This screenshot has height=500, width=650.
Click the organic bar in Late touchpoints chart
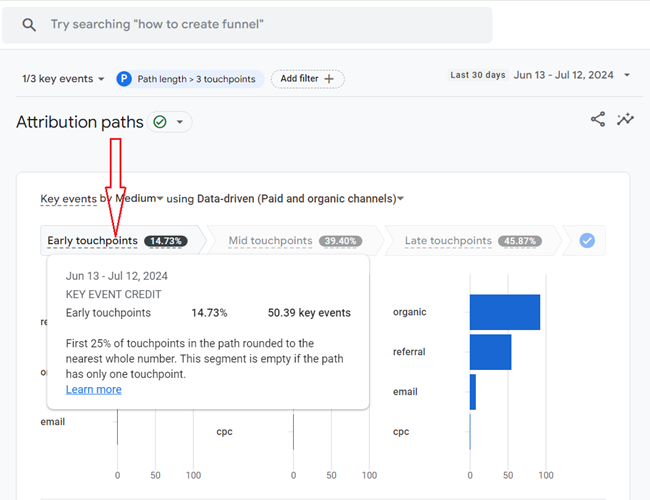click(x=505, y=312)
